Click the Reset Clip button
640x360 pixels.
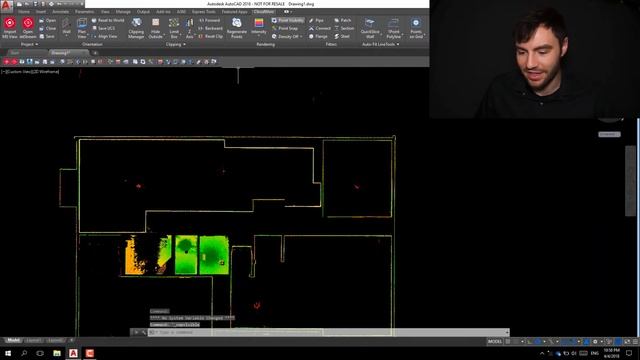point(211,36)
